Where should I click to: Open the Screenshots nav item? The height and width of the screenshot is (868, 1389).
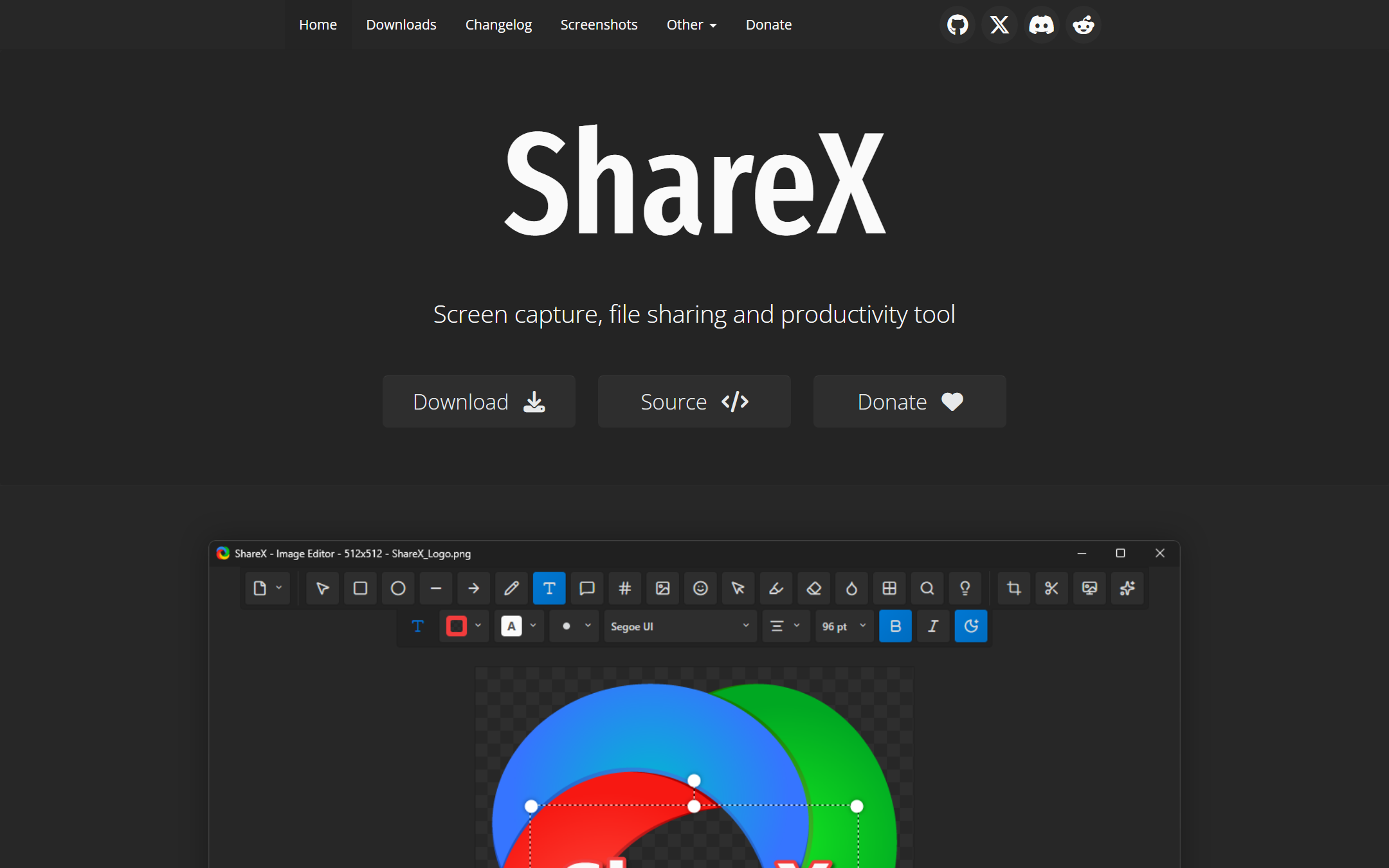click(x=599, y=25)
